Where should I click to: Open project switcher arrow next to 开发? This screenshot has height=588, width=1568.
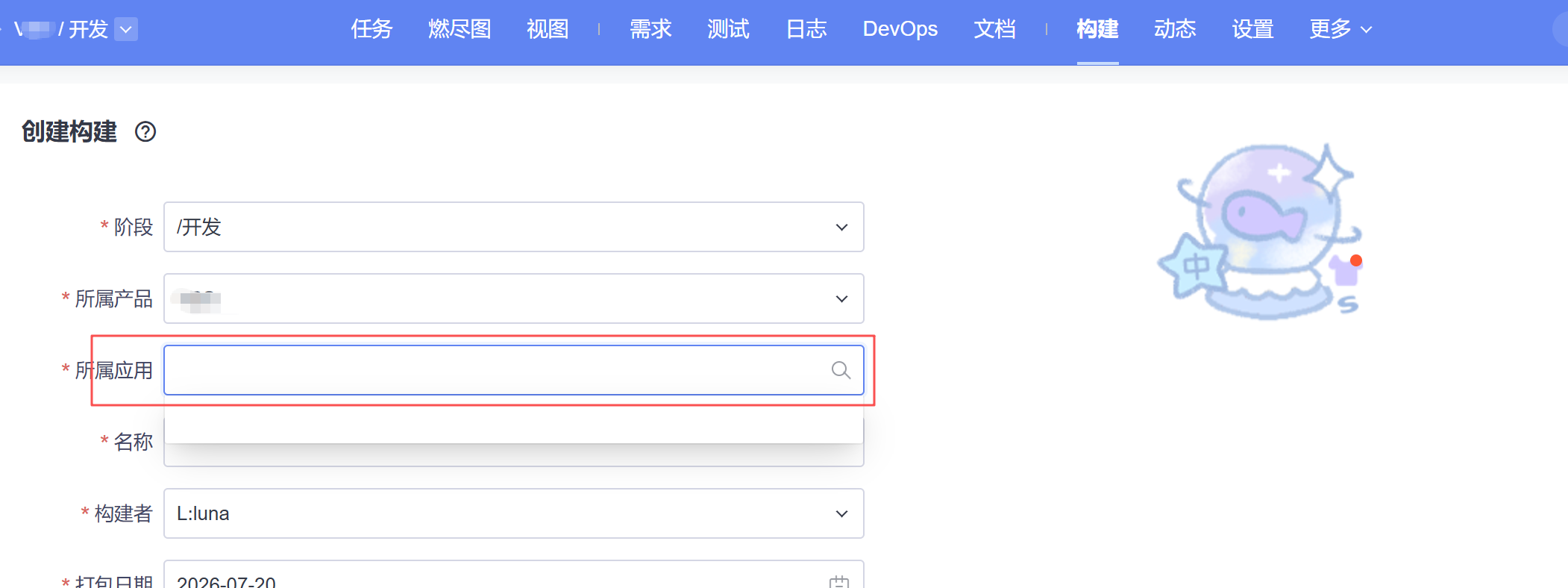tap(126, 29)
